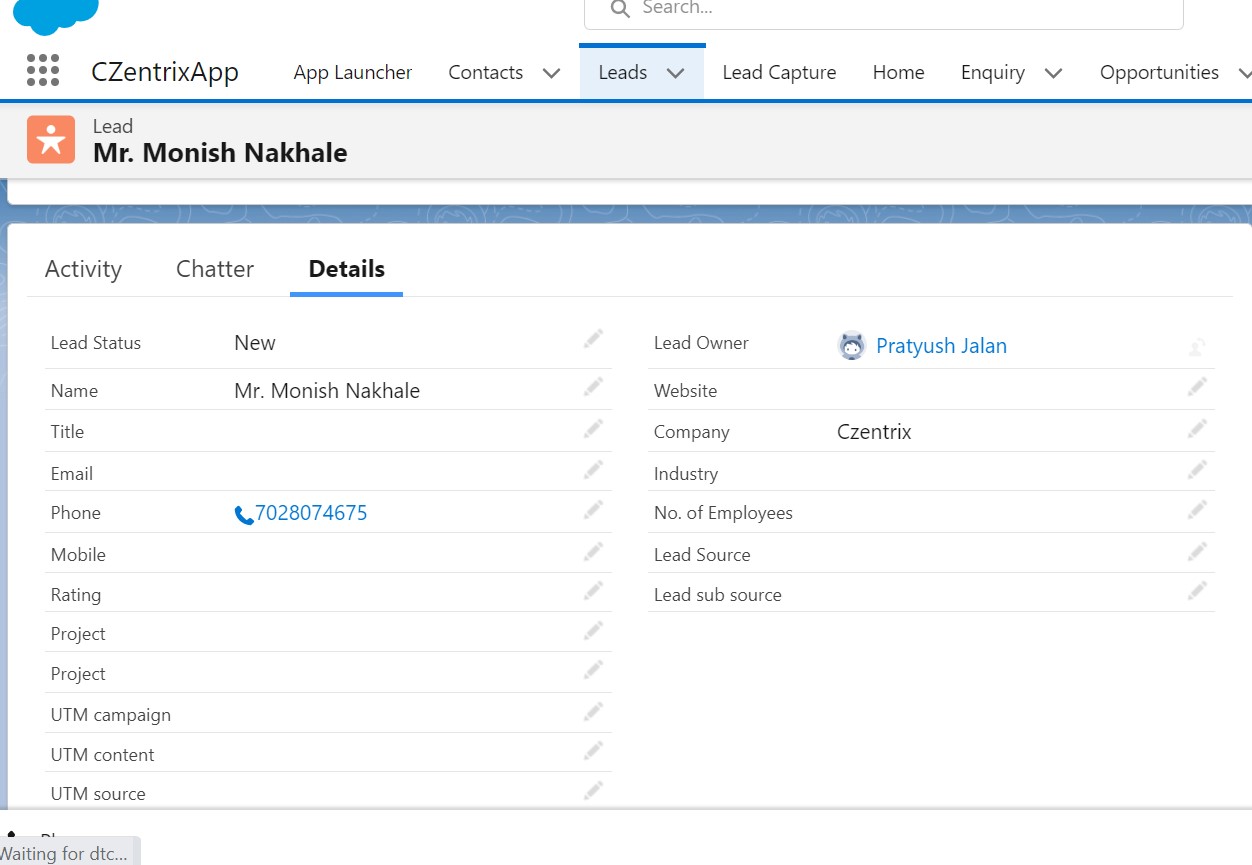Click the phone icon beside 7028074675

pyautogui.click(x=243, y=513)
